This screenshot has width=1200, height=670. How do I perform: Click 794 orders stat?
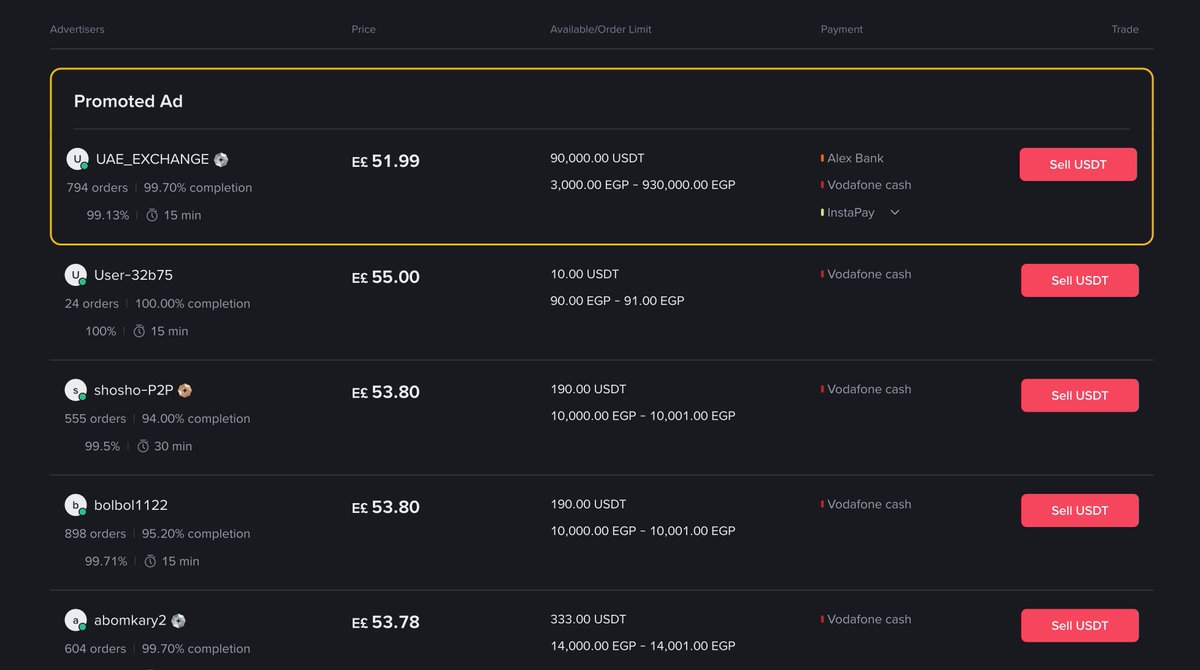click(x=97, y=188)
